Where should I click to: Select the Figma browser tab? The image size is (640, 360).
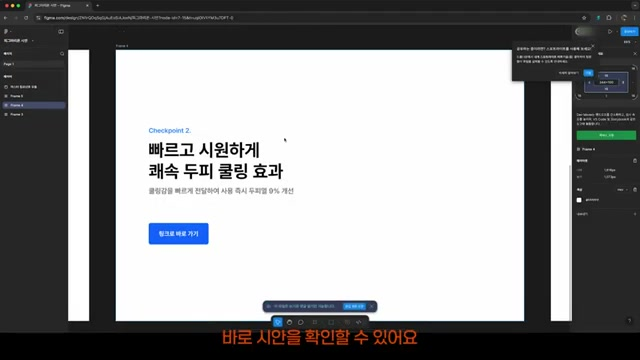(x=58, y=6)
